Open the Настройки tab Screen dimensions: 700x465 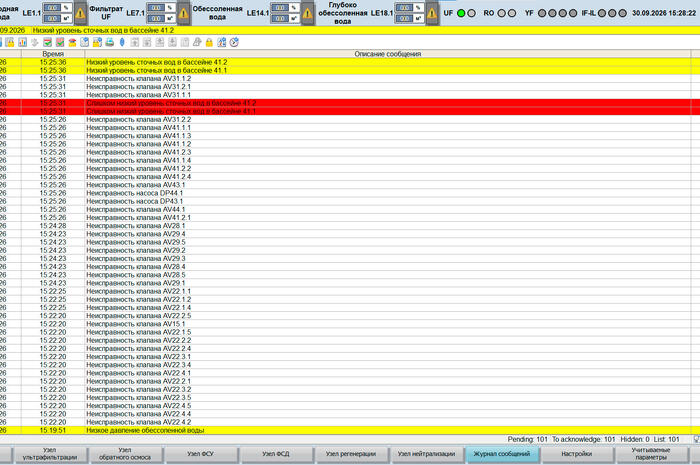[577, 454]
